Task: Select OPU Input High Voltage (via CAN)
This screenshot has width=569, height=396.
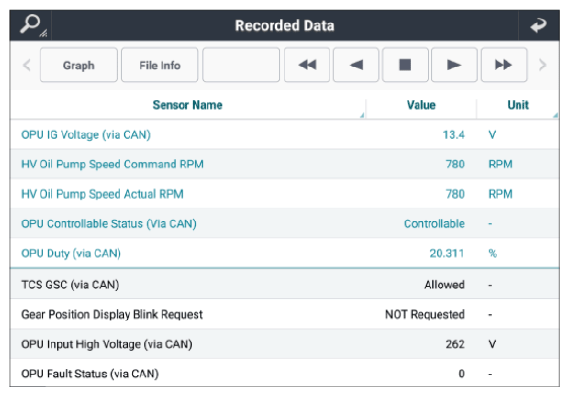Action: click(x=284, y=344)
